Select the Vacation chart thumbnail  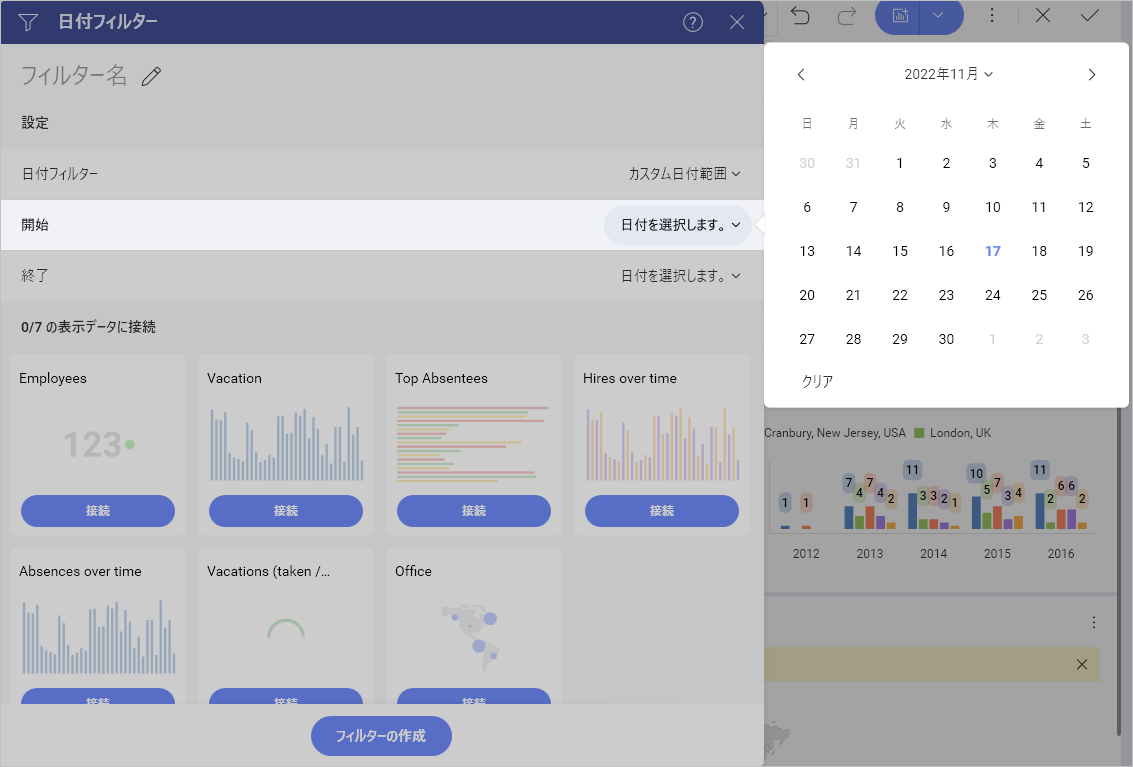[x=286, y=444]
